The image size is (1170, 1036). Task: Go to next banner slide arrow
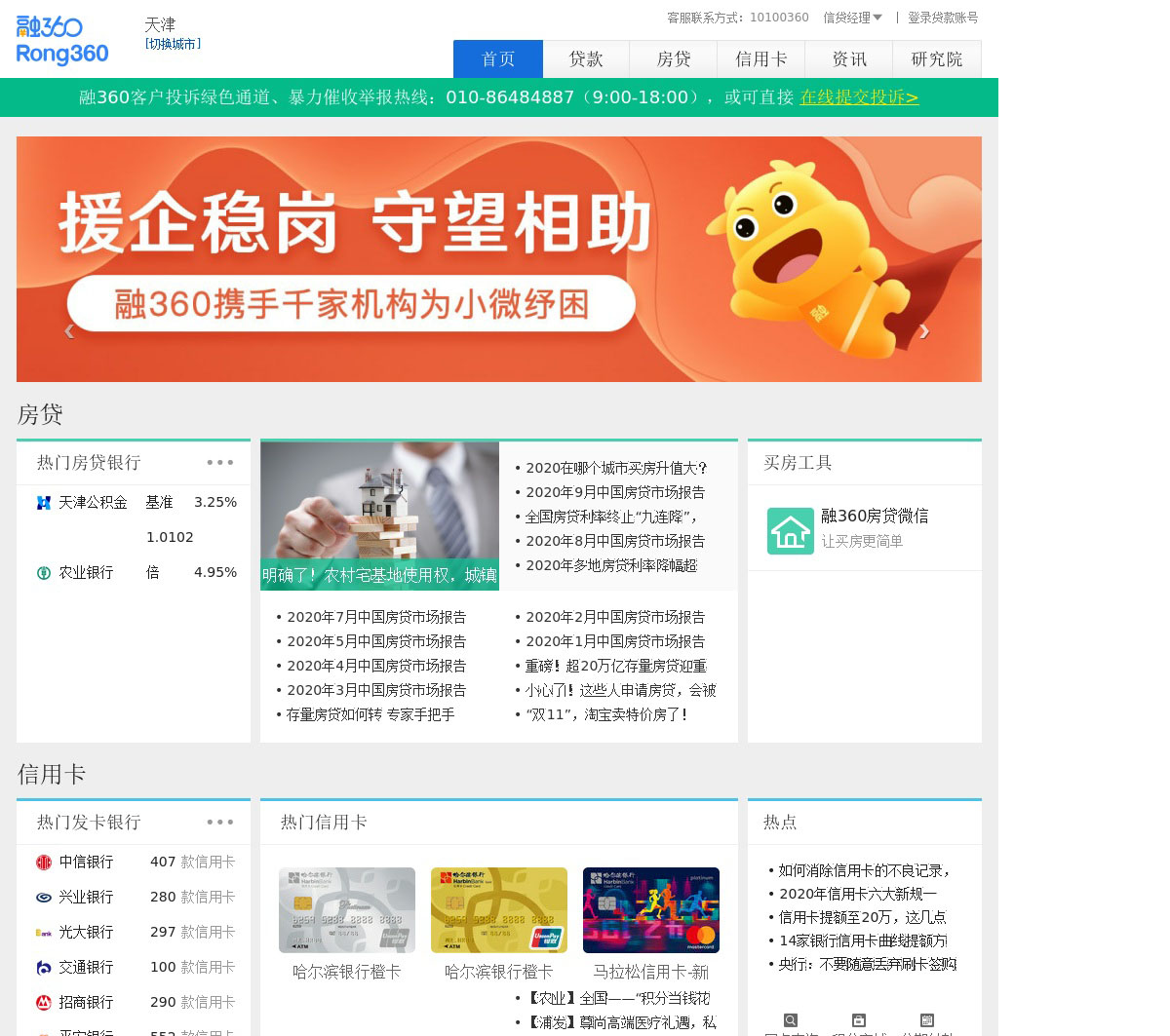[x=923, y=331]
